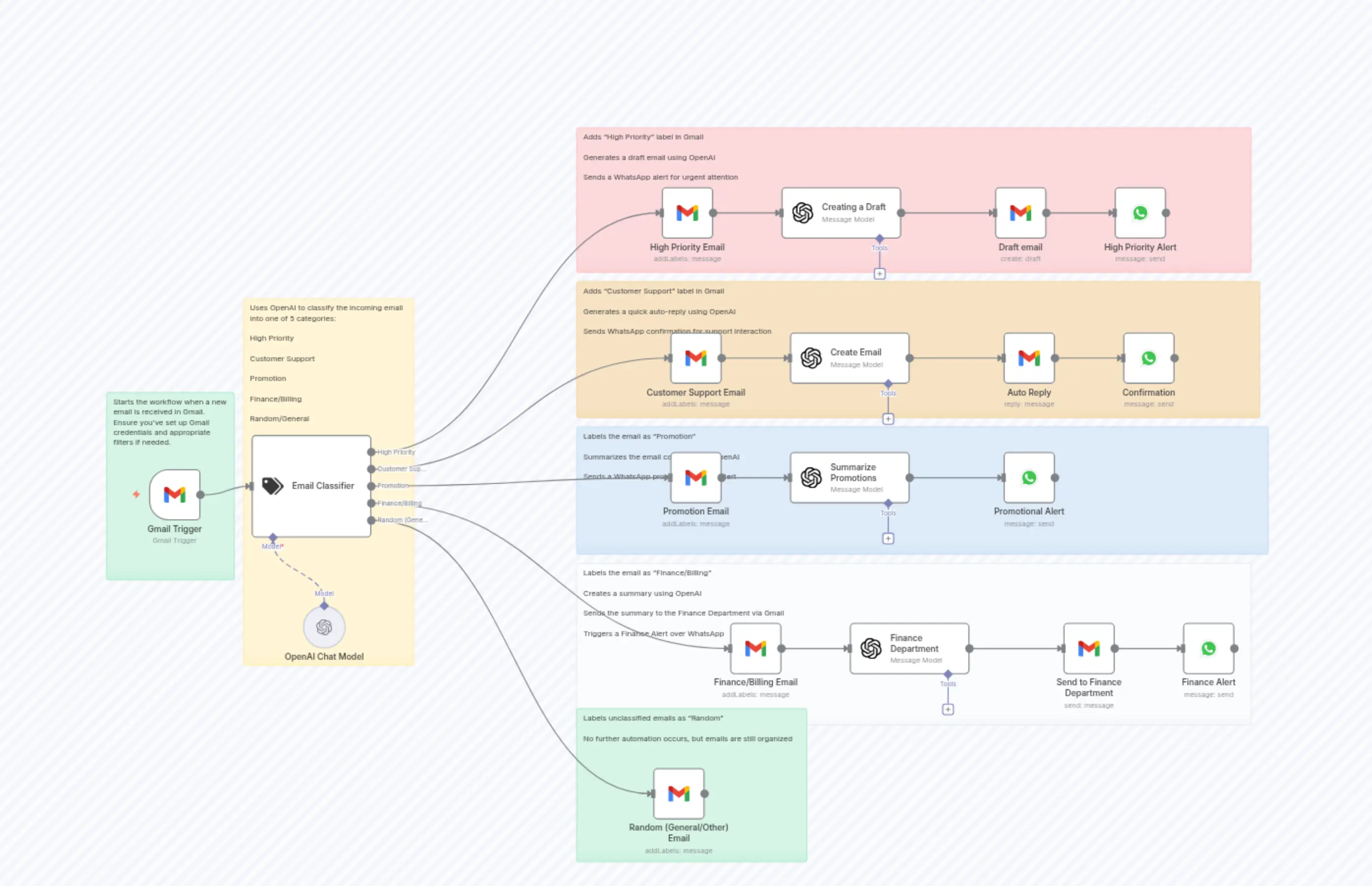Screen dimensions: 1372x886
Task: Click the Draft email Gmail node icon
Action: (x=1020, y=213)
